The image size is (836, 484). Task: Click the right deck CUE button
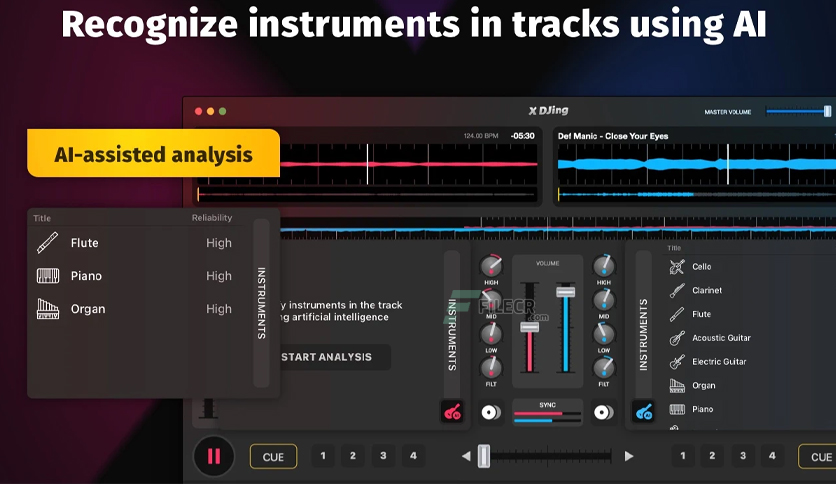point(818,457)
